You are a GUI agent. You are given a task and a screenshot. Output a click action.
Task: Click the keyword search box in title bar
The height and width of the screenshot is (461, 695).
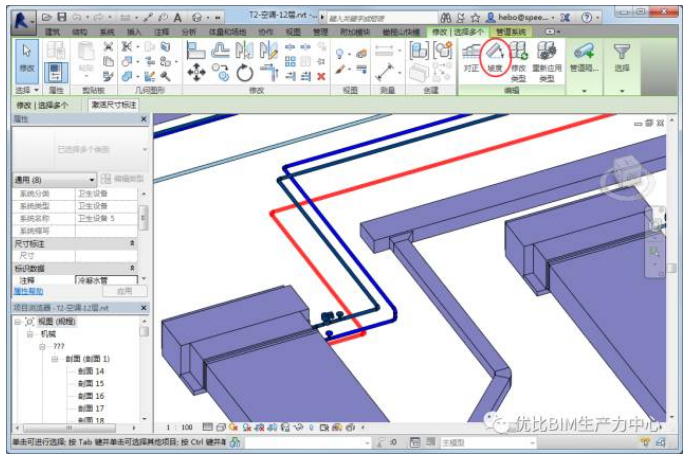tap(382, 18)
